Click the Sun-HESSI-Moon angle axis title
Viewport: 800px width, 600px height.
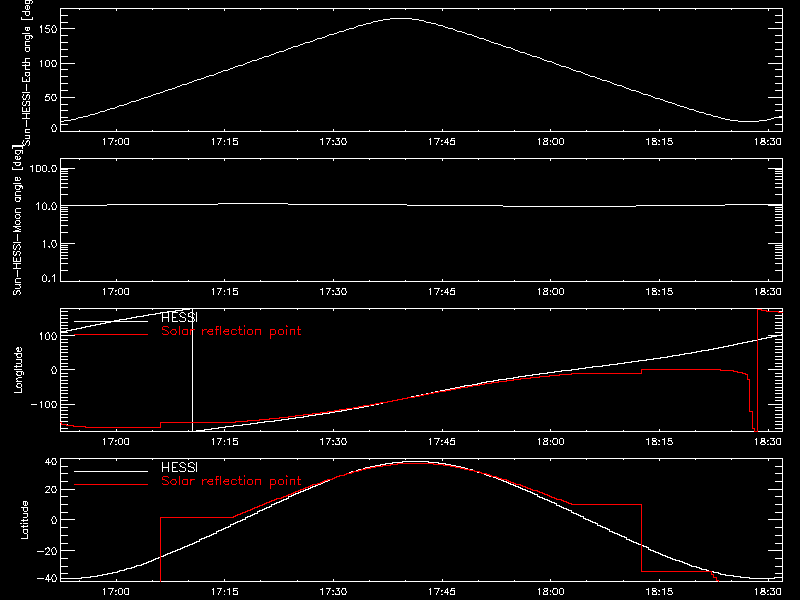point(17,220)
